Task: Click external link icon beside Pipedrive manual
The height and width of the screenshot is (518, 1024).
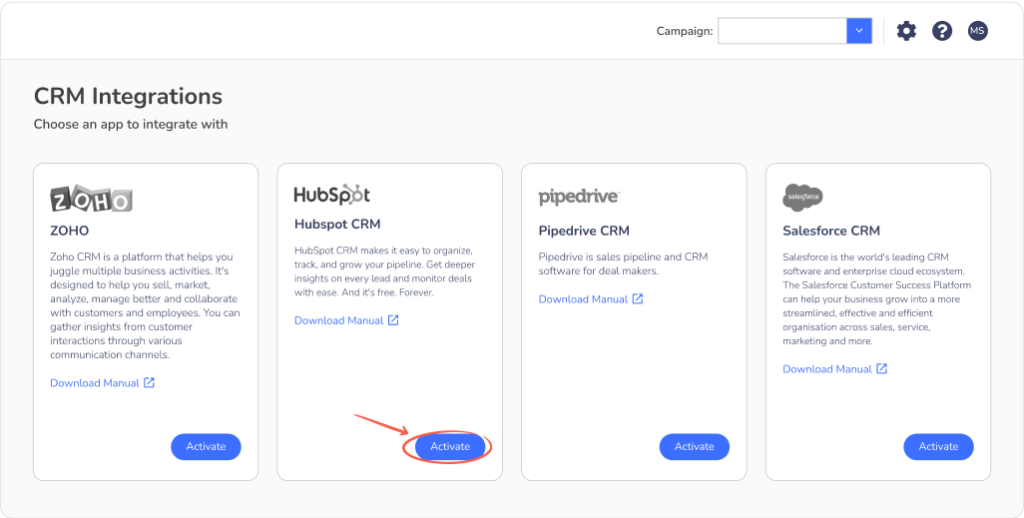Action: coord(637,299)
